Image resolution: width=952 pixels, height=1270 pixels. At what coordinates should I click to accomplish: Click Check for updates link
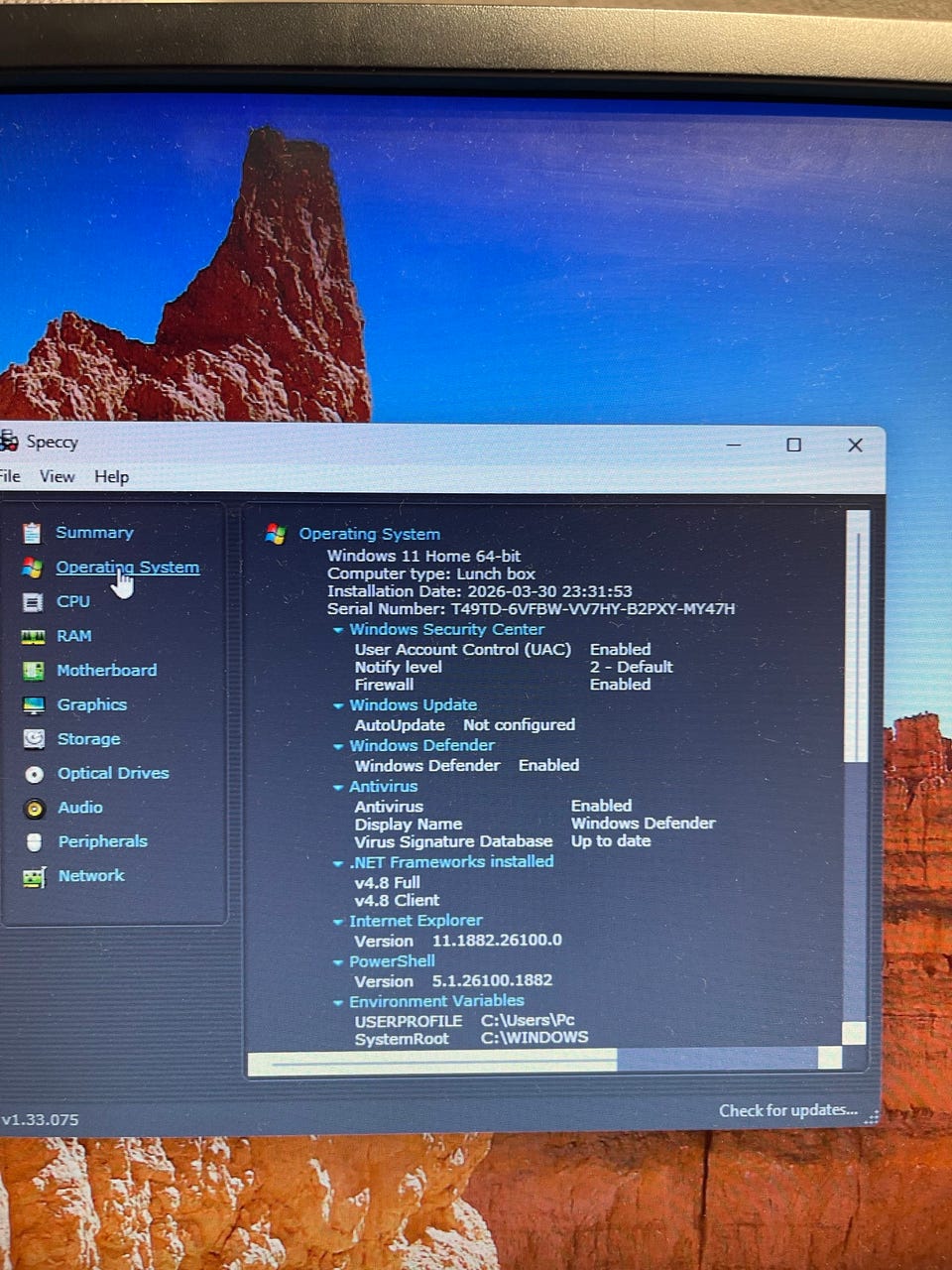788,1110
